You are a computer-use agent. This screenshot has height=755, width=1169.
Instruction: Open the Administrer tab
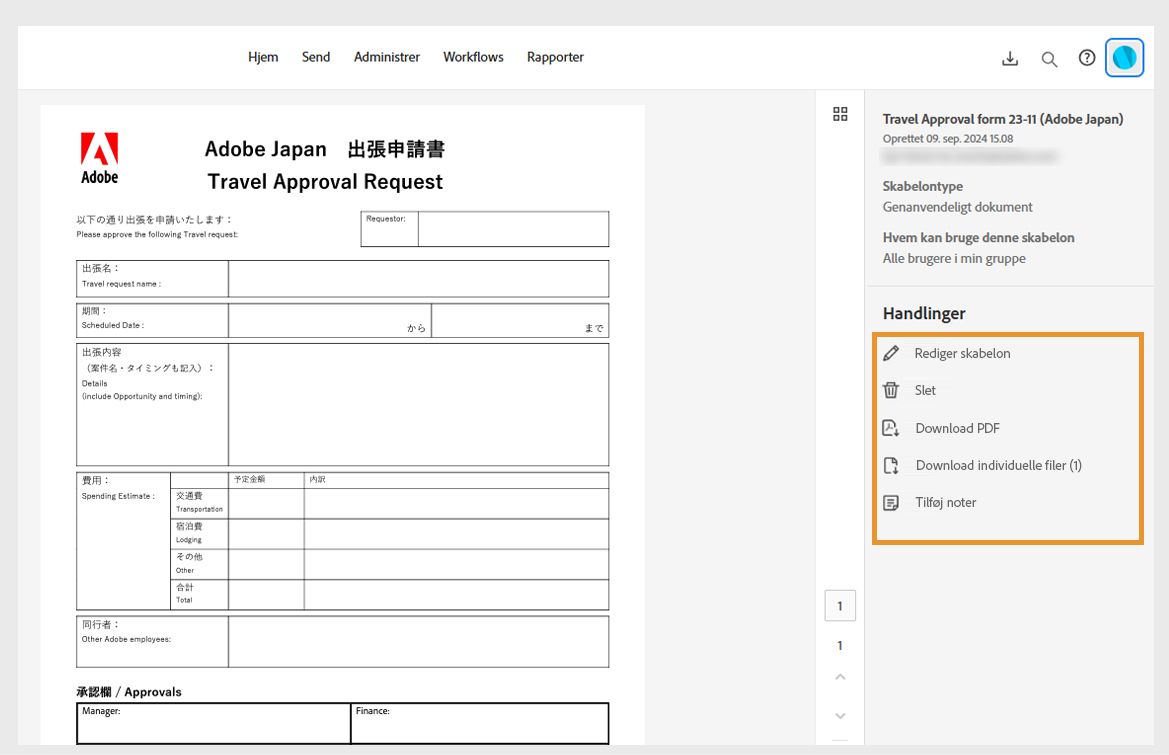click(x=387, y=57)
